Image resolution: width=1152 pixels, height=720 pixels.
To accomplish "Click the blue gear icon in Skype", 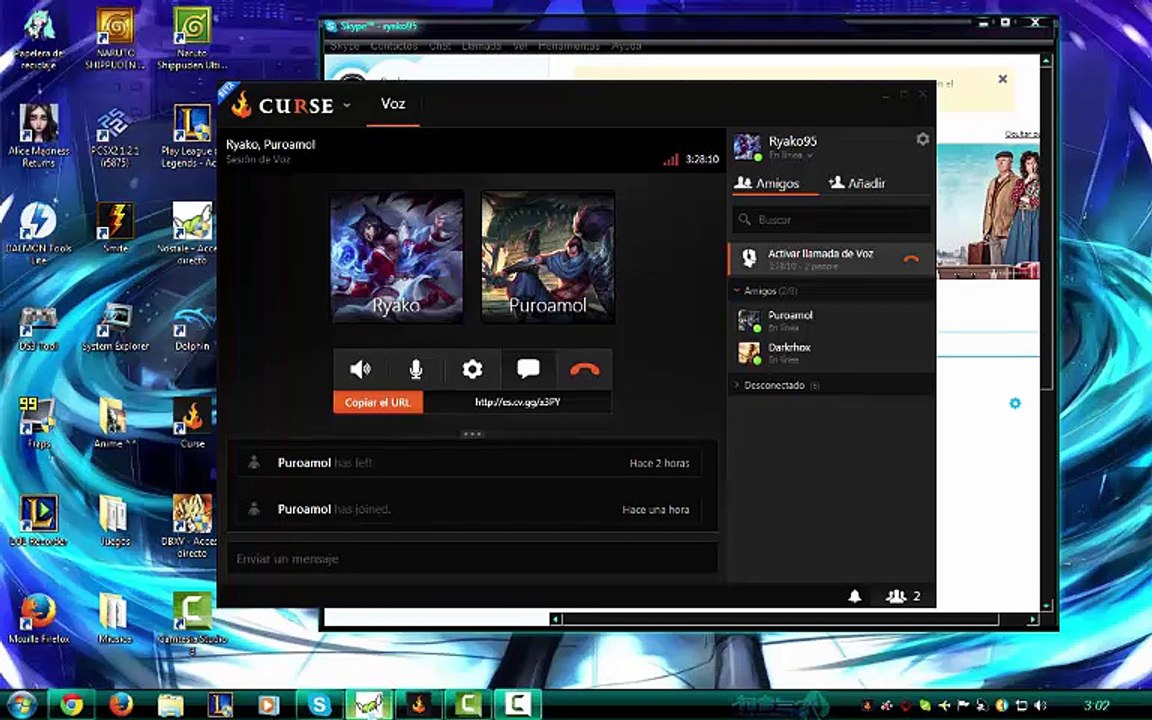I will (x=1015, y=403).
